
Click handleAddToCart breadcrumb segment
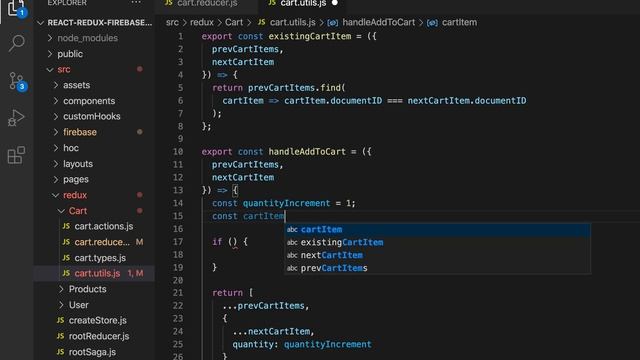coord(378,22)
